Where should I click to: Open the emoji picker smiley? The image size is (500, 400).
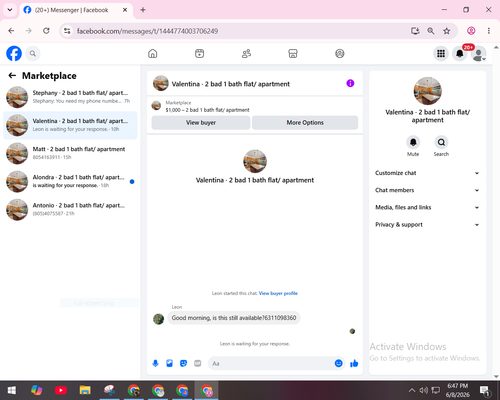(x=338, y=363)
